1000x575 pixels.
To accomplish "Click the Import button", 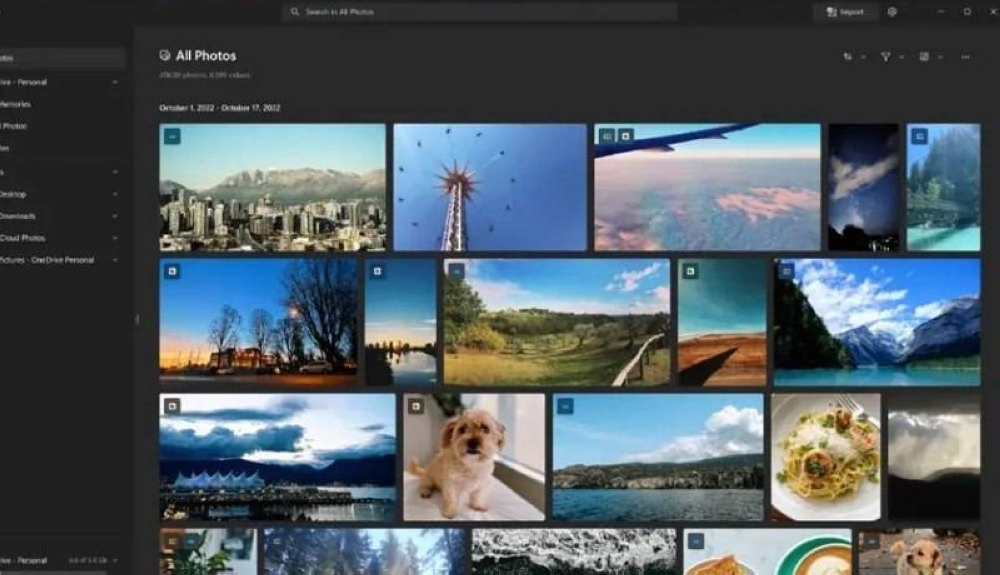I will 845,12.
